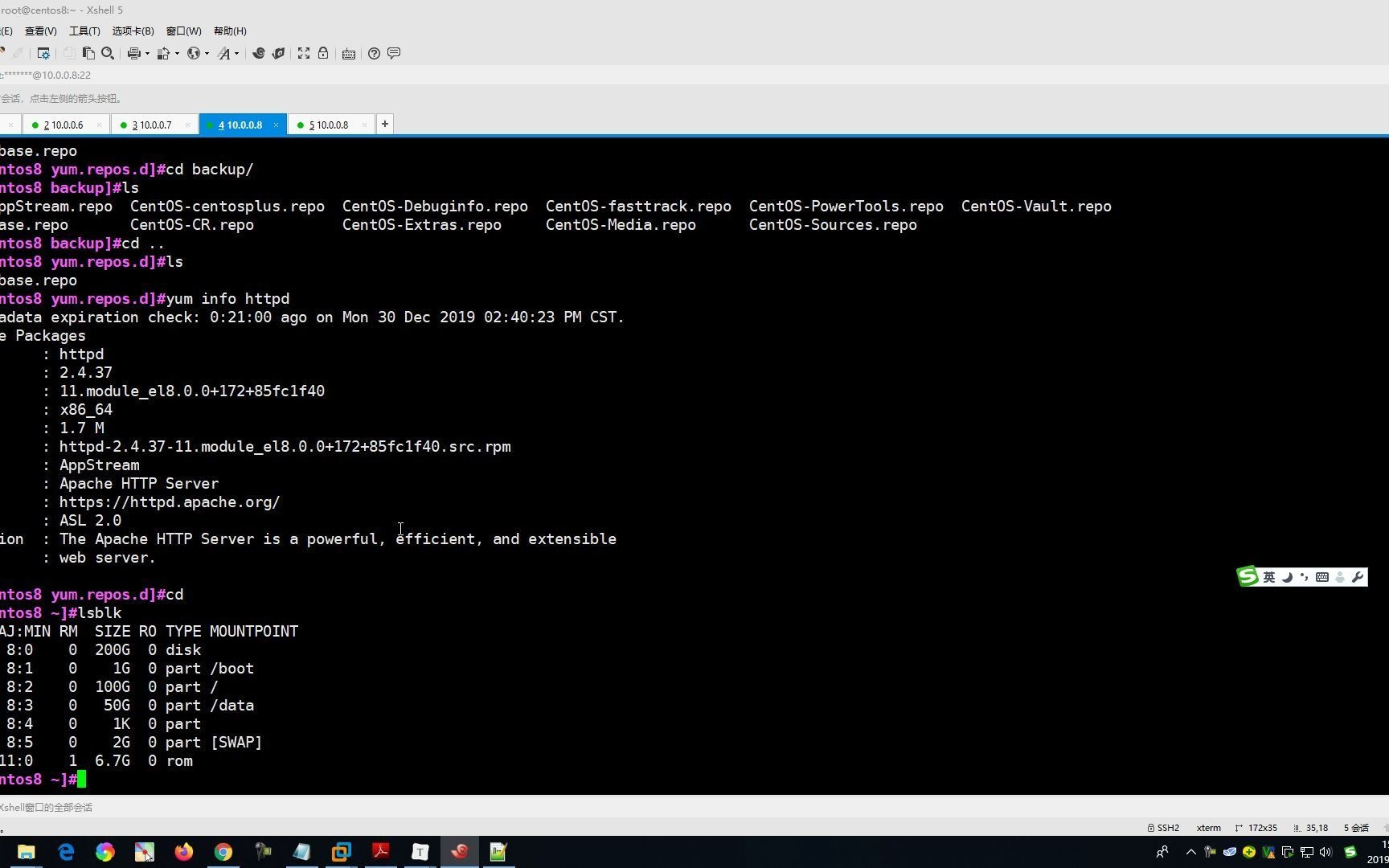Open the 窗口(W) menu
The height and width of the screenshot is (868, 1389).
[x=184, y=31]
